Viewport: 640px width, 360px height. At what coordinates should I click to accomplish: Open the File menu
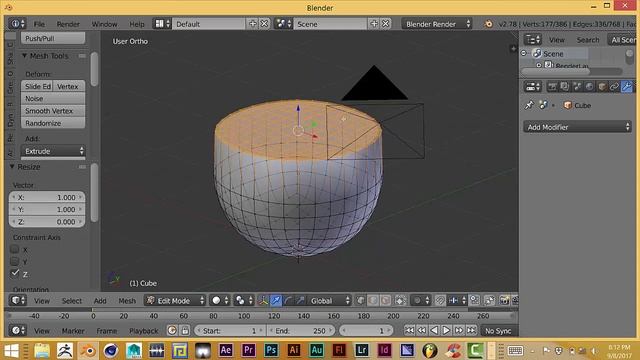(x=39, y=24)
